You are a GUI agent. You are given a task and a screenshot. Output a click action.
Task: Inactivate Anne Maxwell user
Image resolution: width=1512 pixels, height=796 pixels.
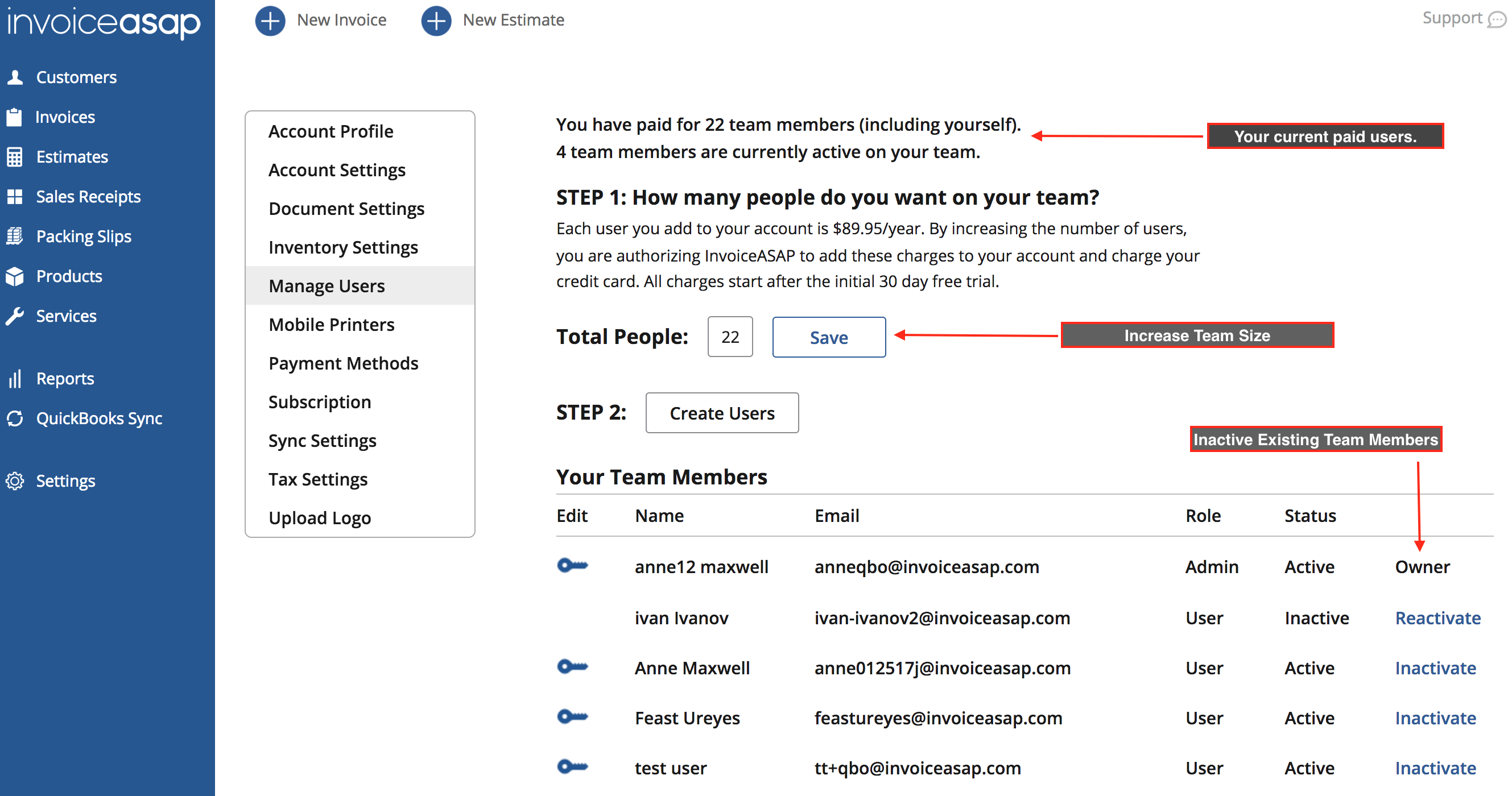click(1435, 668)
